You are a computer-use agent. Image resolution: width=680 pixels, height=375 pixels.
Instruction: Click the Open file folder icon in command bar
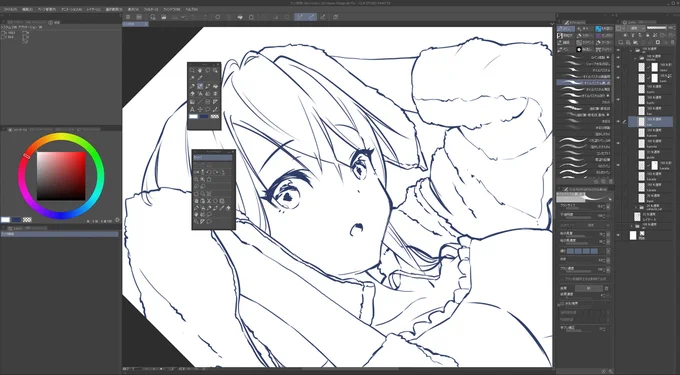163,17
